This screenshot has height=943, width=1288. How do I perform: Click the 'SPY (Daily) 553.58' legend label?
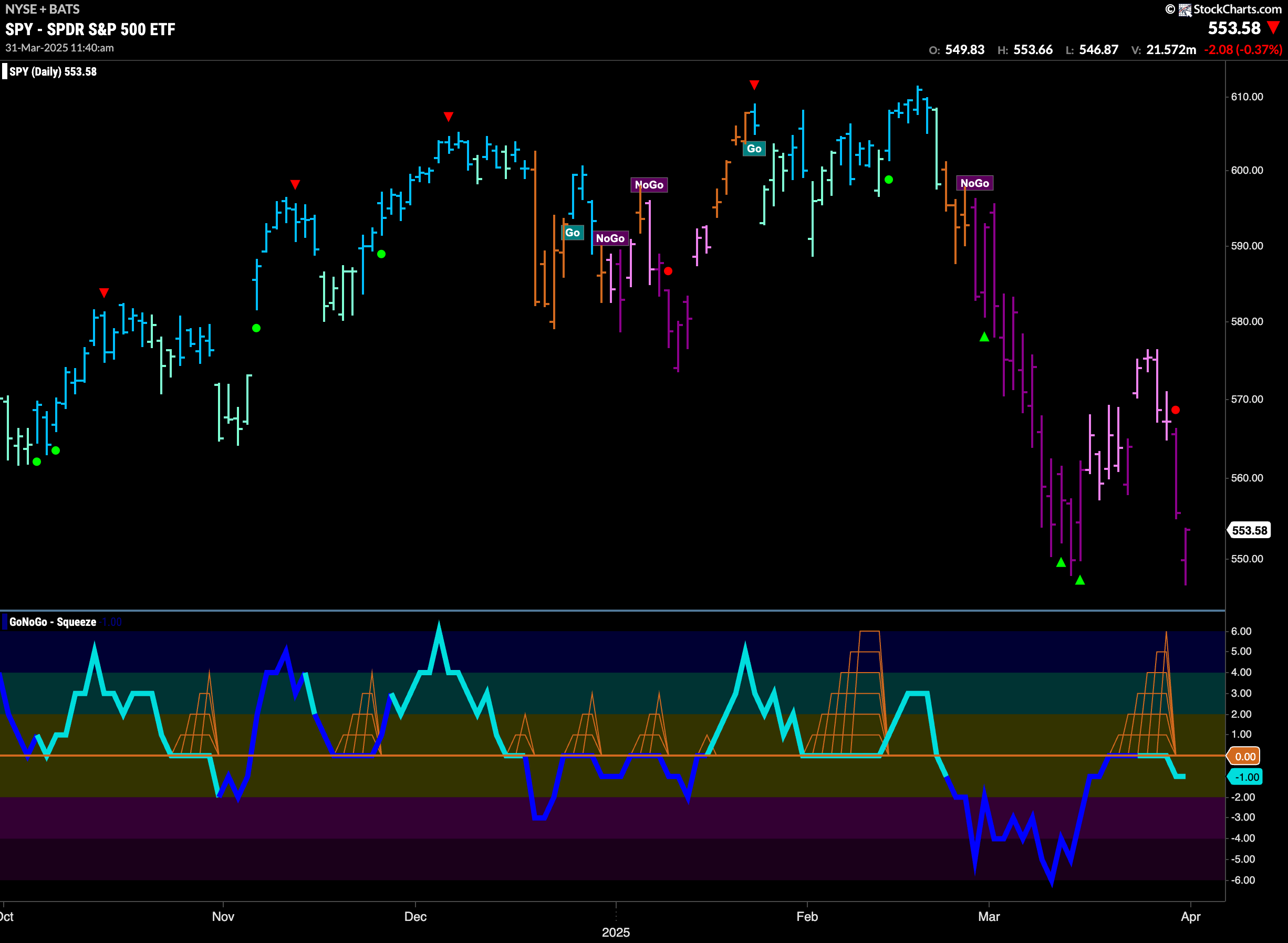click(x=53, y=72)
